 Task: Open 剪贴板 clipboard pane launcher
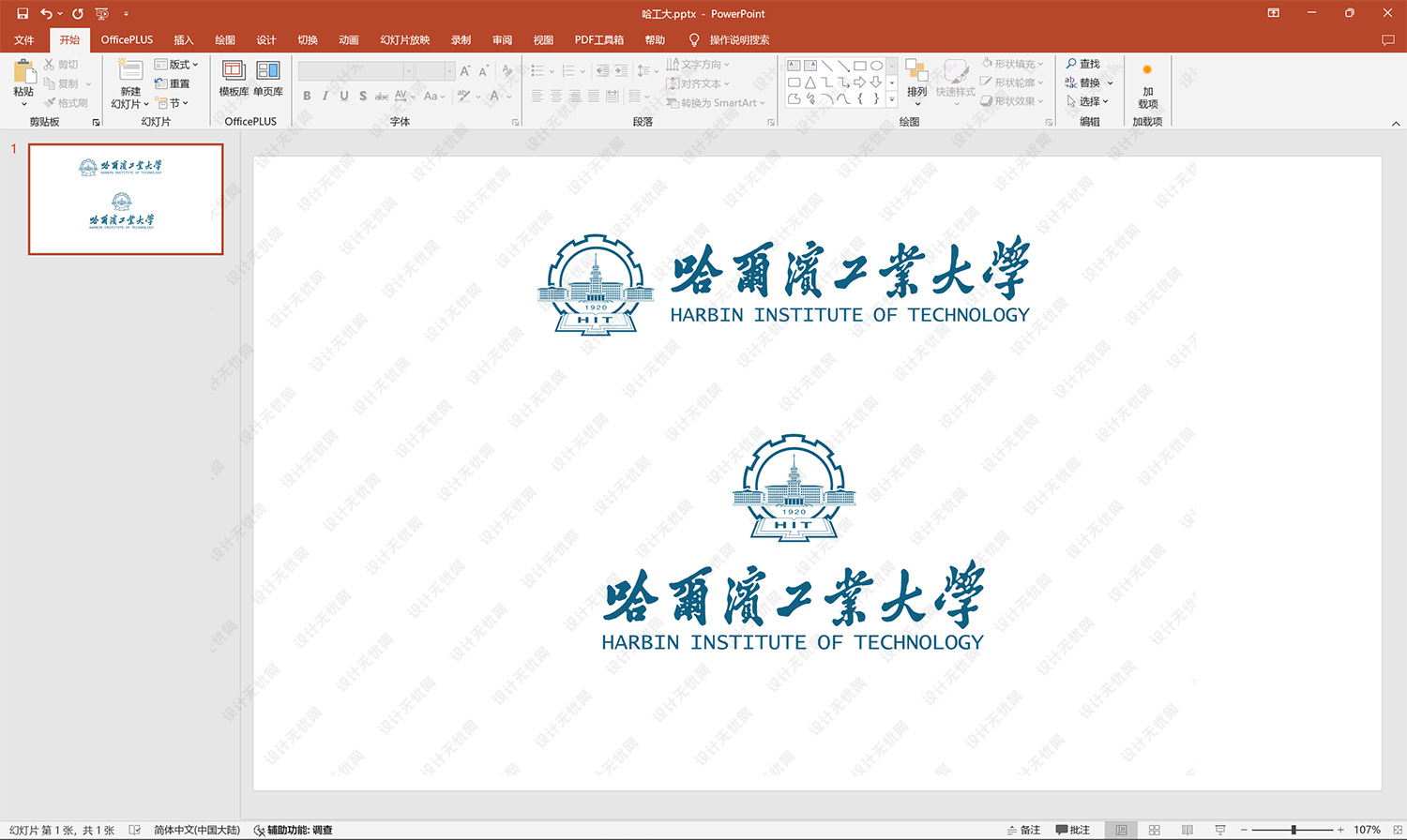(x=96, y=122)
